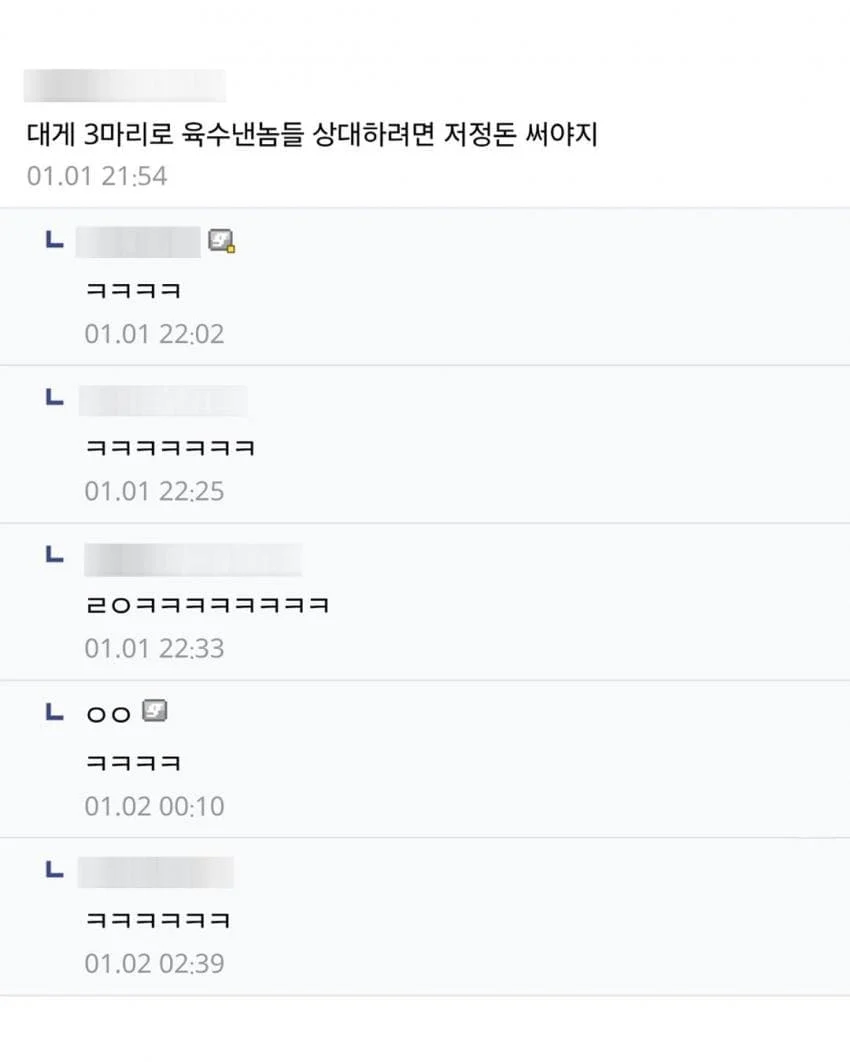Open blurred nickname of the 22:33 reply
The width and height of the screenshot is (850, 1062).
[192, 559]
